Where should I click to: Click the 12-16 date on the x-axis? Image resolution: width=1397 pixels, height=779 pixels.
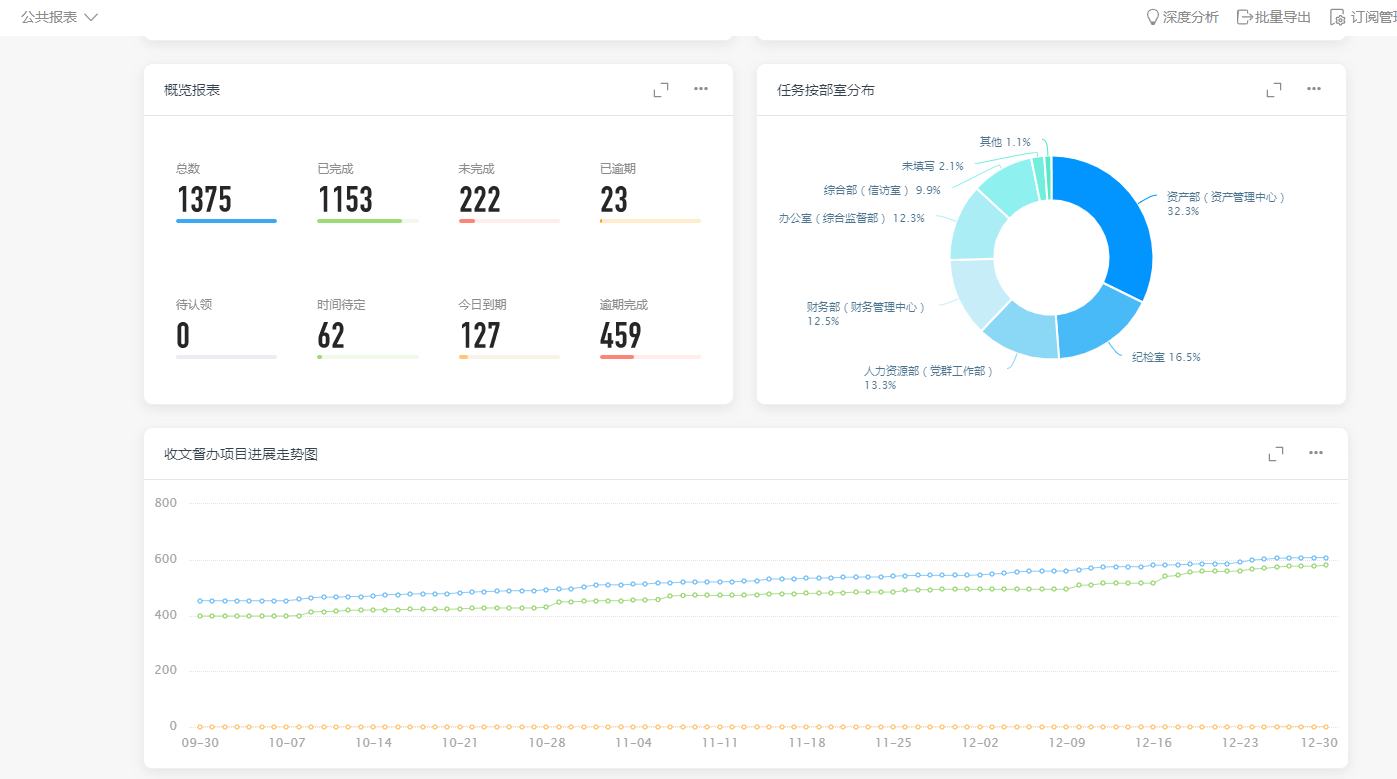(x=1153, y=743)
